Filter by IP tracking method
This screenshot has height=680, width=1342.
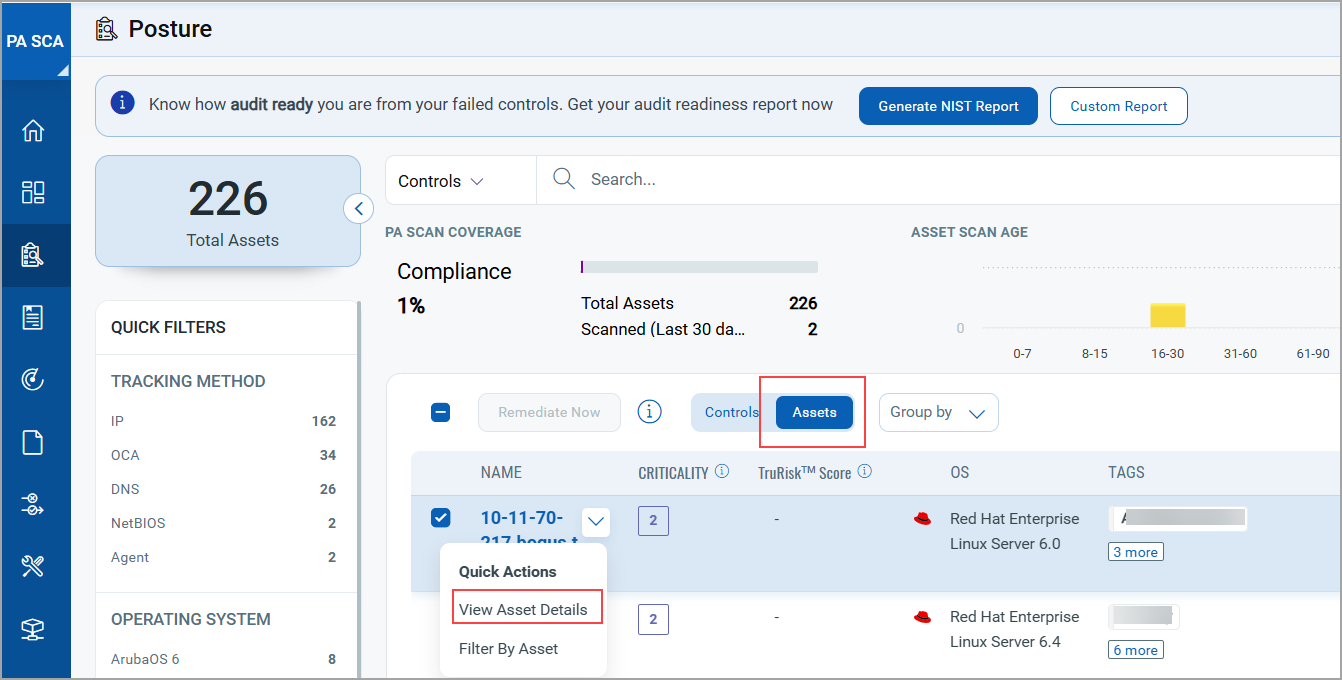coord(223,421)
